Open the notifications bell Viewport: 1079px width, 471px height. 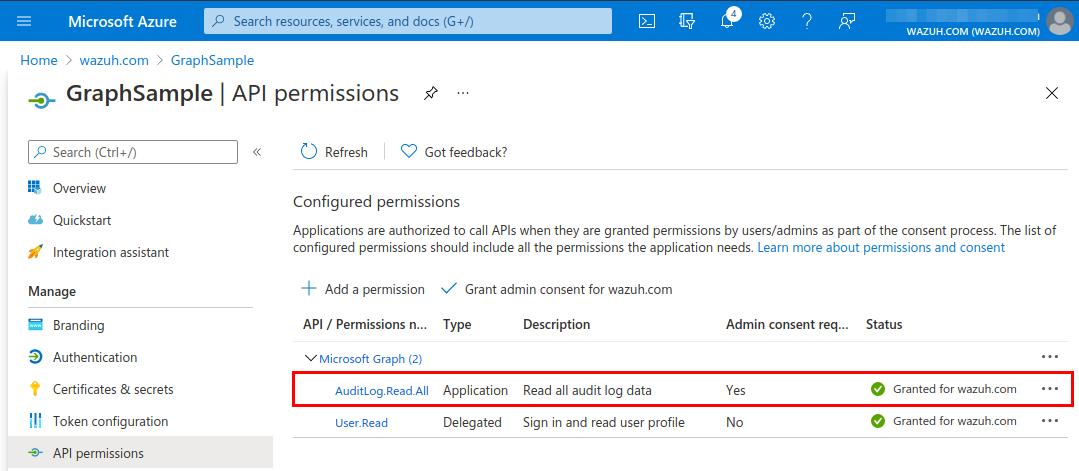click(727, 21)
